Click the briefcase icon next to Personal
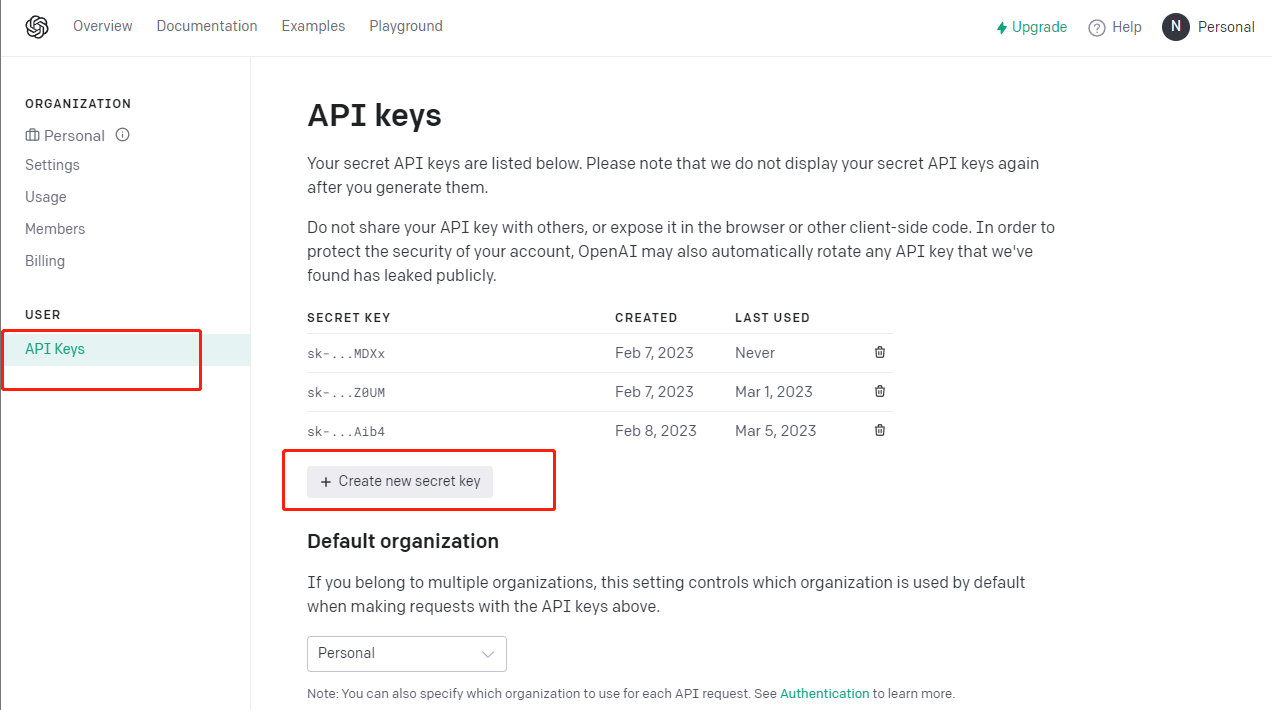1272x710 pixels. [x=32, y=135]
